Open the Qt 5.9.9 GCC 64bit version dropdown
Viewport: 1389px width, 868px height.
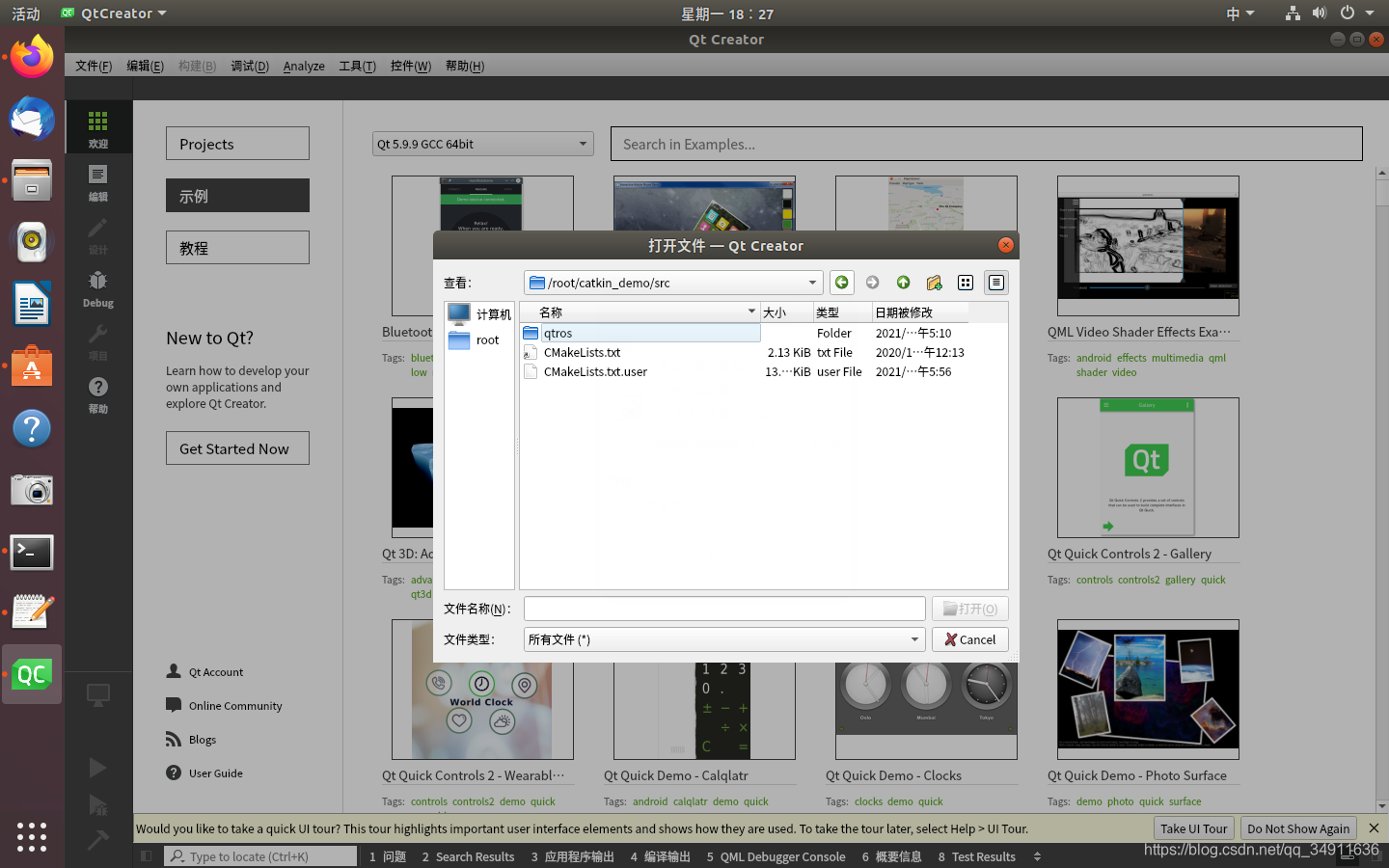click(x=482, y=144)
